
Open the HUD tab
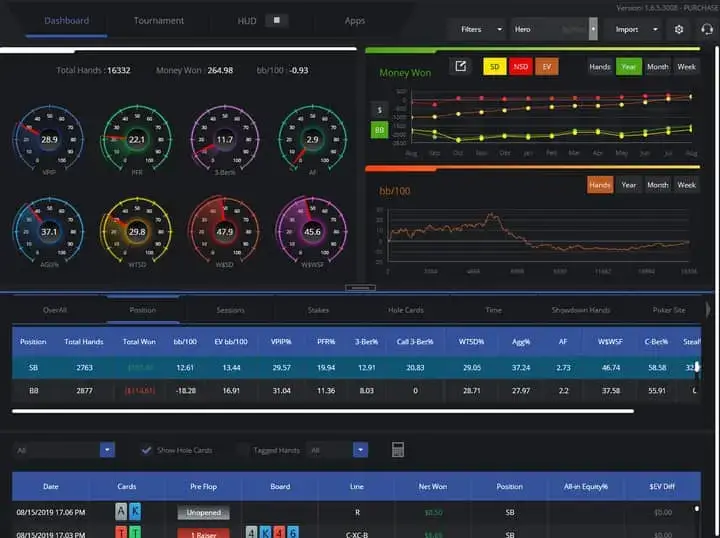point(247,21)
